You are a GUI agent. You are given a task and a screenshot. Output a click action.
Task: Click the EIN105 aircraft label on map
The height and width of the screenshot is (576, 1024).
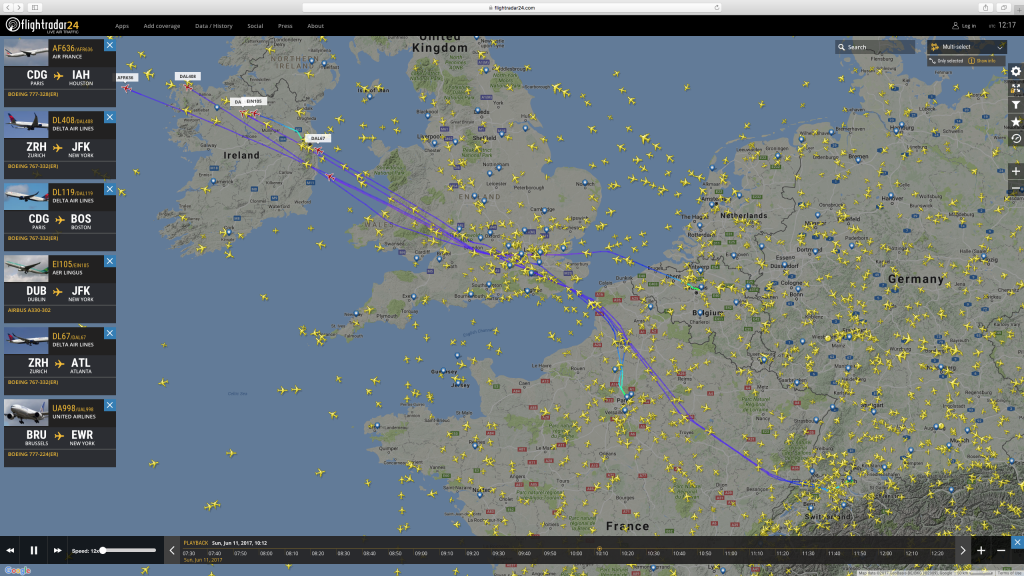[253, 101]
